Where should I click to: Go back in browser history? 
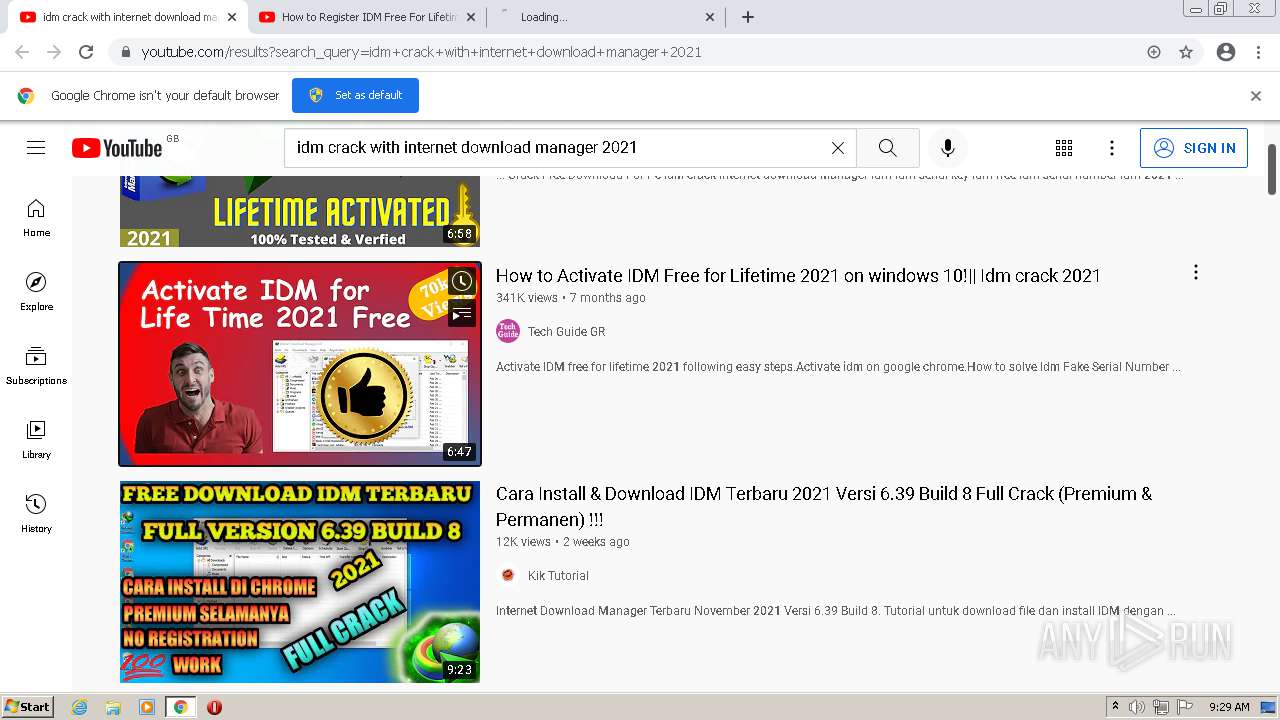(22, 52)
